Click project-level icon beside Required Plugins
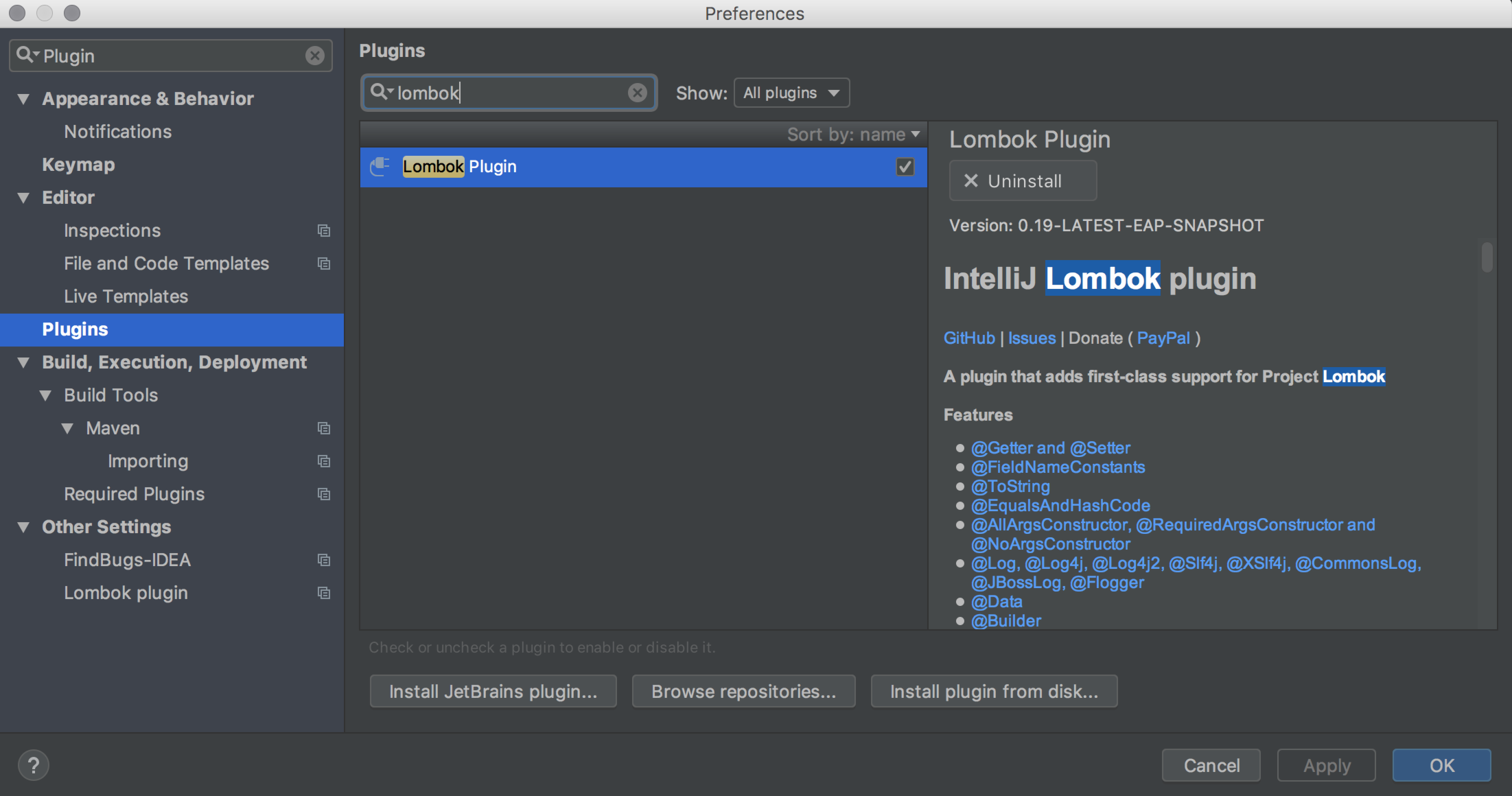Screen dimensions: 1512x796 click(324, 494)
